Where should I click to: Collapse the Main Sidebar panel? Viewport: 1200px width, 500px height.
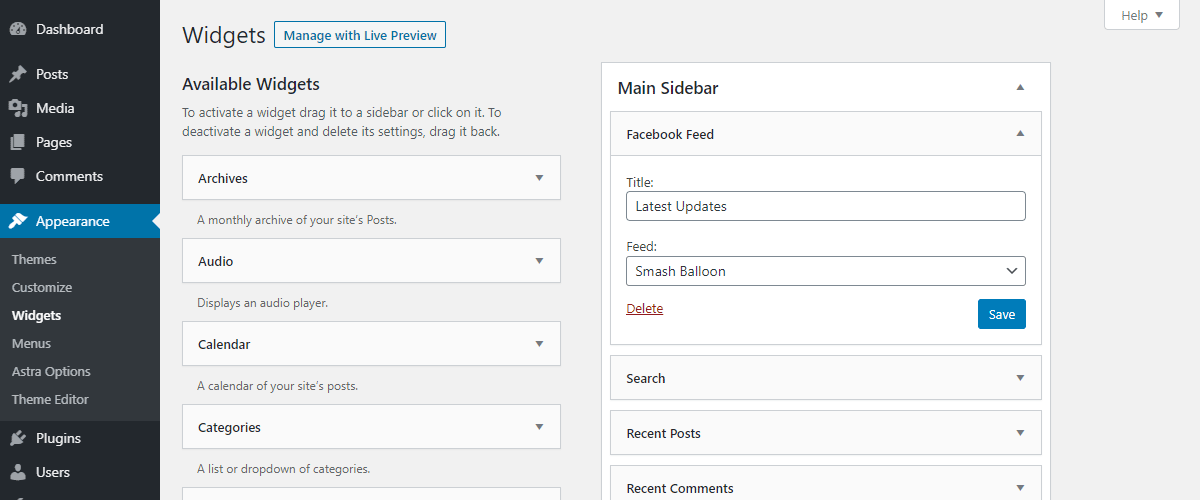click(x=1020, y=88)
